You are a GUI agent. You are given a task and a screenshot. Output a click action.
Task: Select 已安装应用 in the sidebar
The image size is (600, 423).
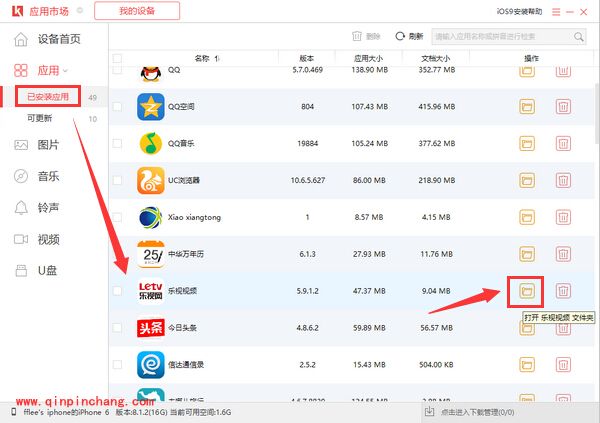coord(48,96)
